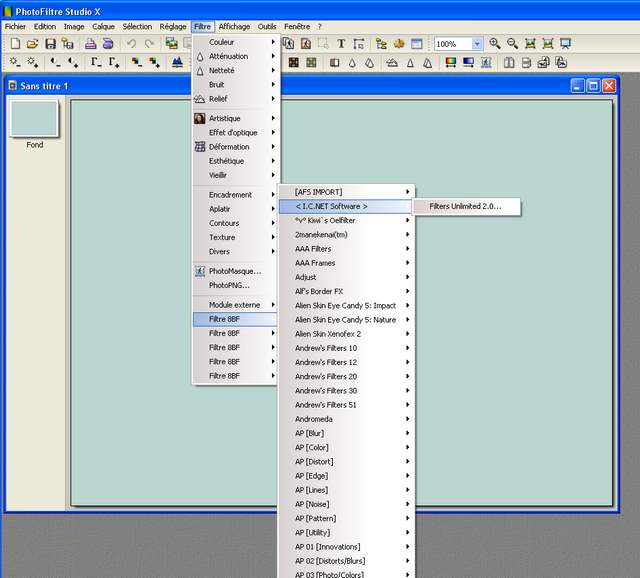Click the blue gradient filter icon

(x=468, y=62)
